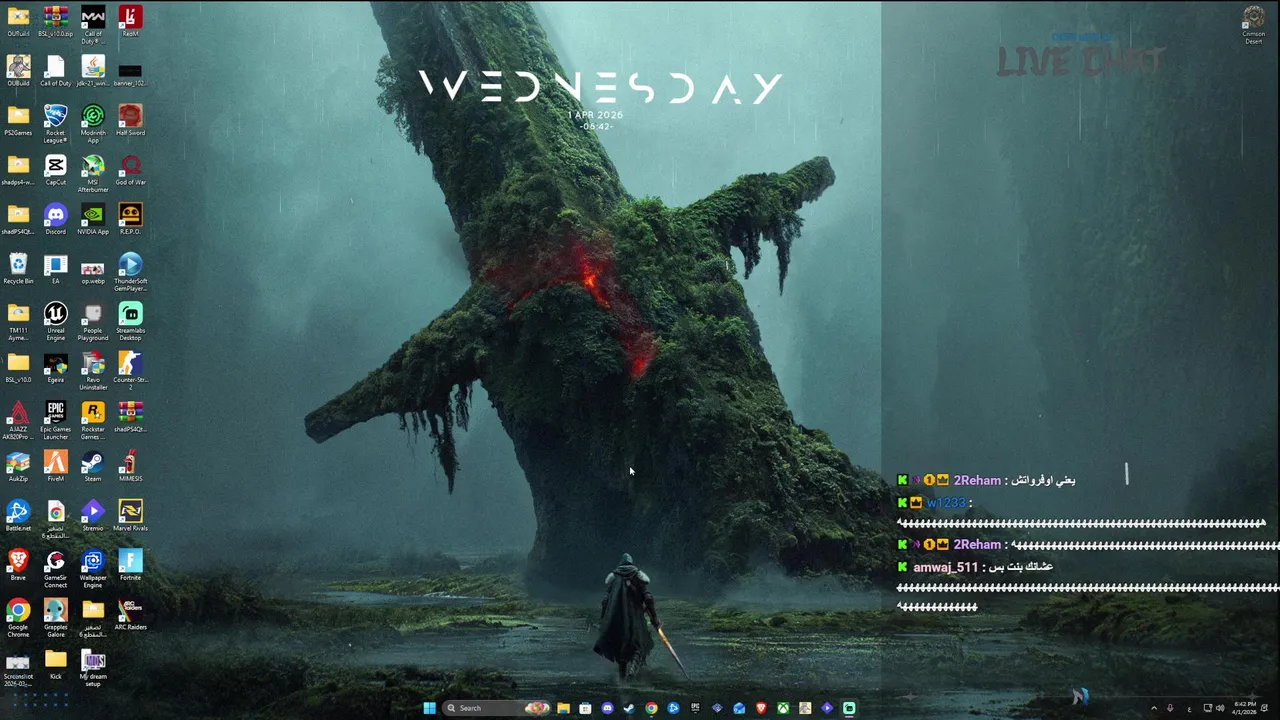Open Rocket League desktop shortcut
Image resolution: width=1280 pixels, height=720 pixels.
[x=56, y=123]
